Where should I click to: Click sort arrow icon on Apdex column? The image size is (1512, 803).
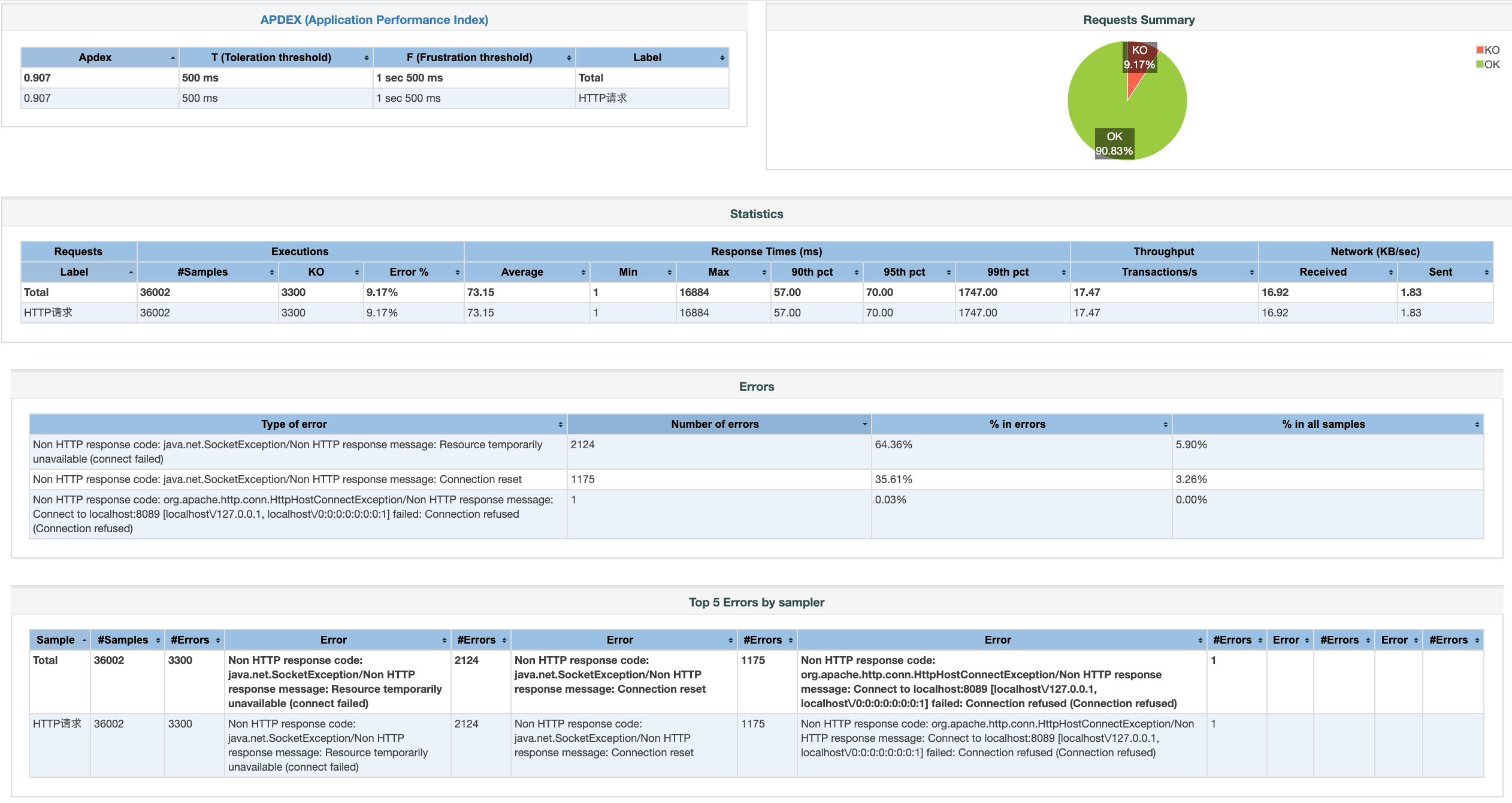click(x=173, y=58)
